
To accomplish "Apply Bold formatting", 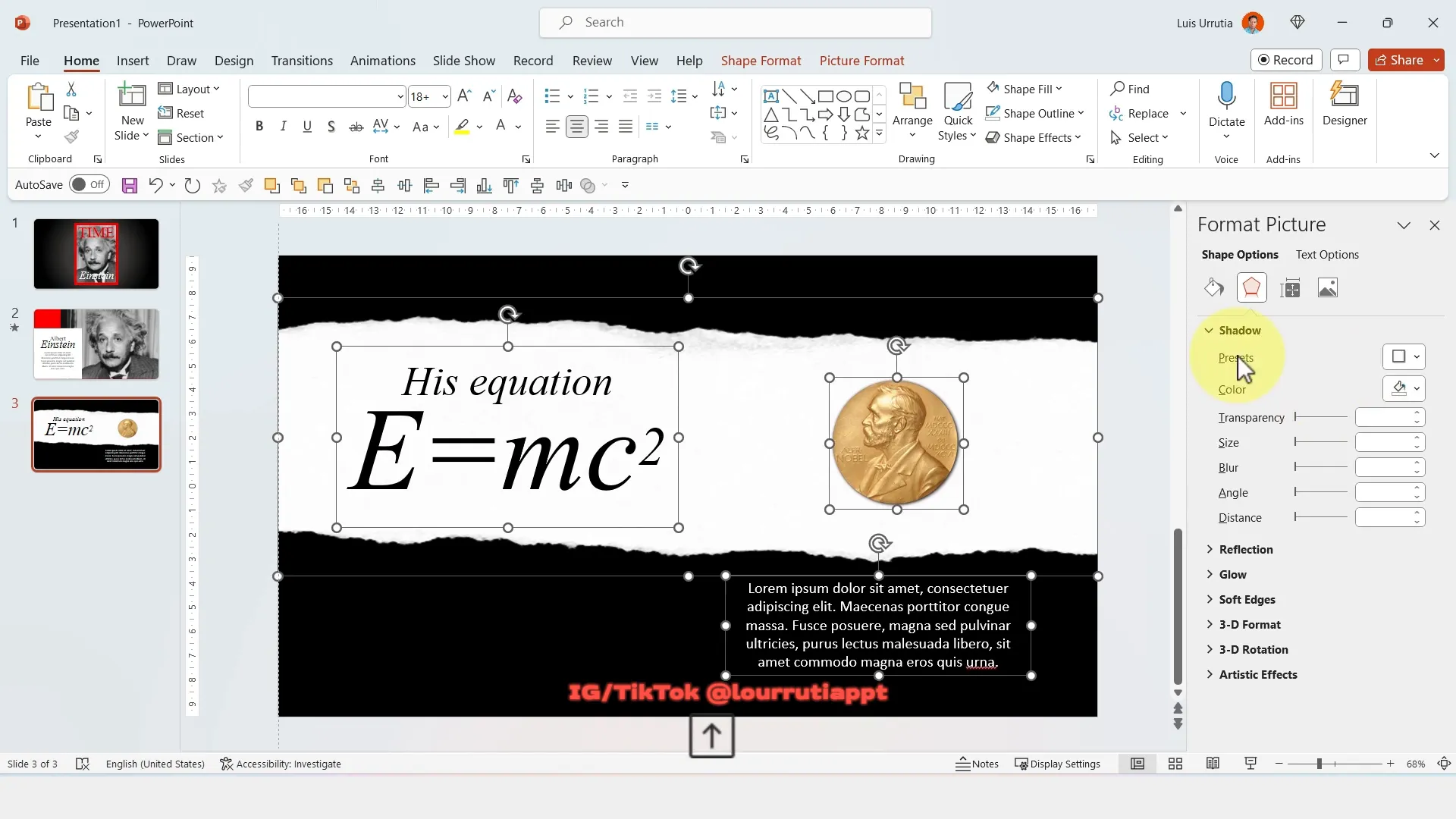I will click(x=259, y=127).
